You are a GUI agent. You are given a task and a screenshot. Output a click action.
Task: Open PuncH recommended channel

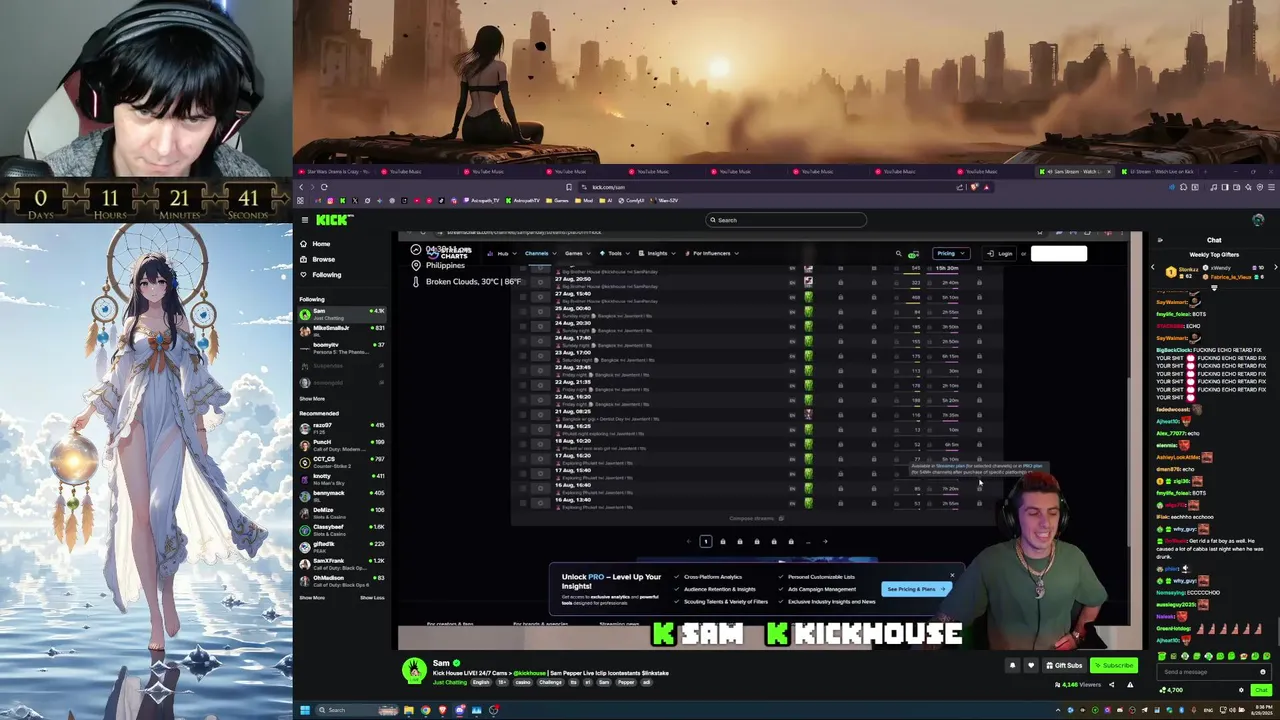341,444
